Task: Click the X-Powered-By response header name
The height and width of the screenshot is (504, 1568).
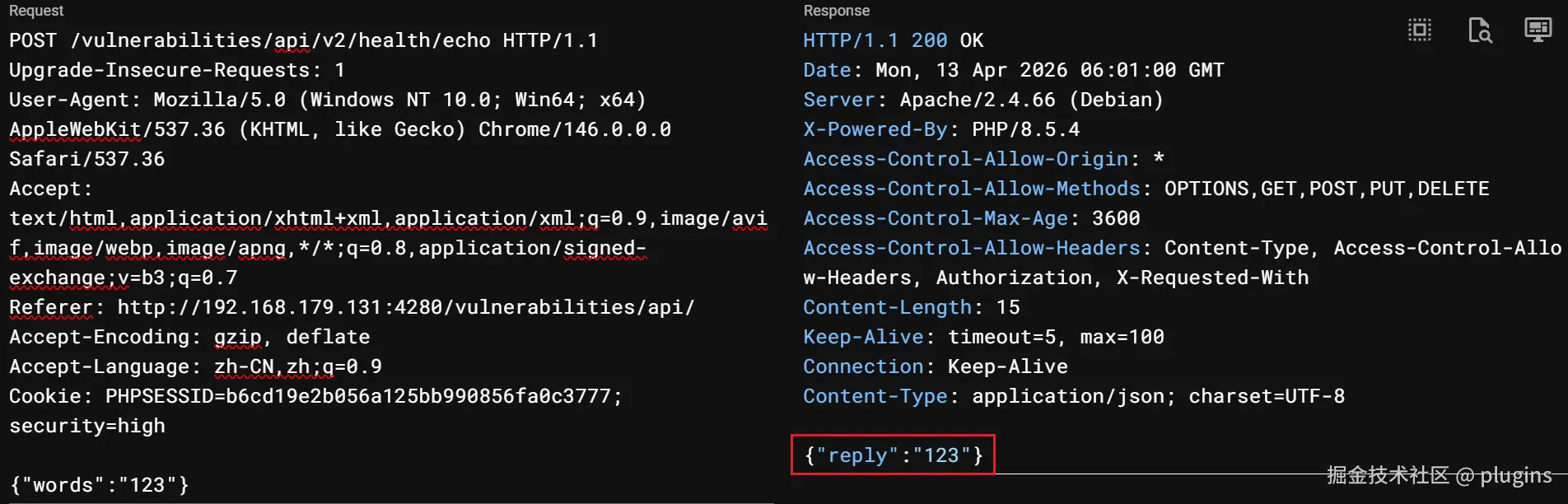Action: 875,129
